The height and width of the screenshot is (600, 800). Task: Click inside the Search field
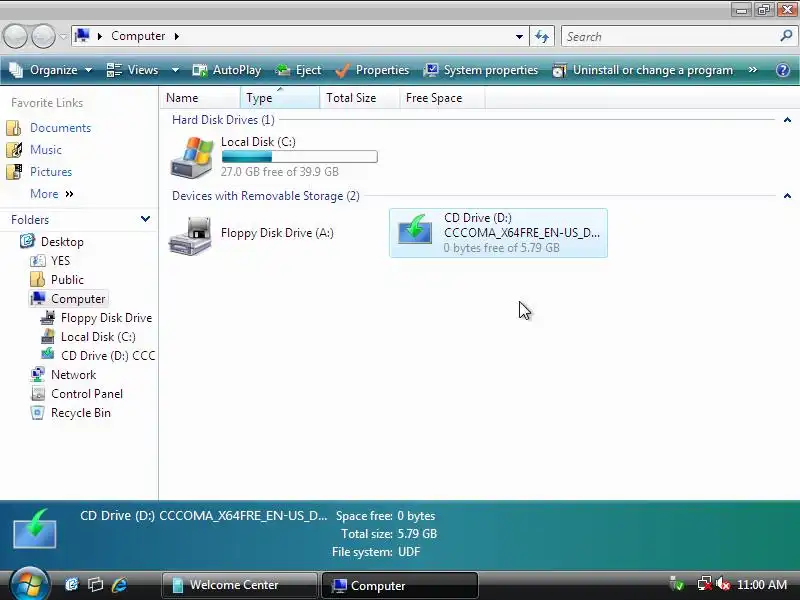671,36
